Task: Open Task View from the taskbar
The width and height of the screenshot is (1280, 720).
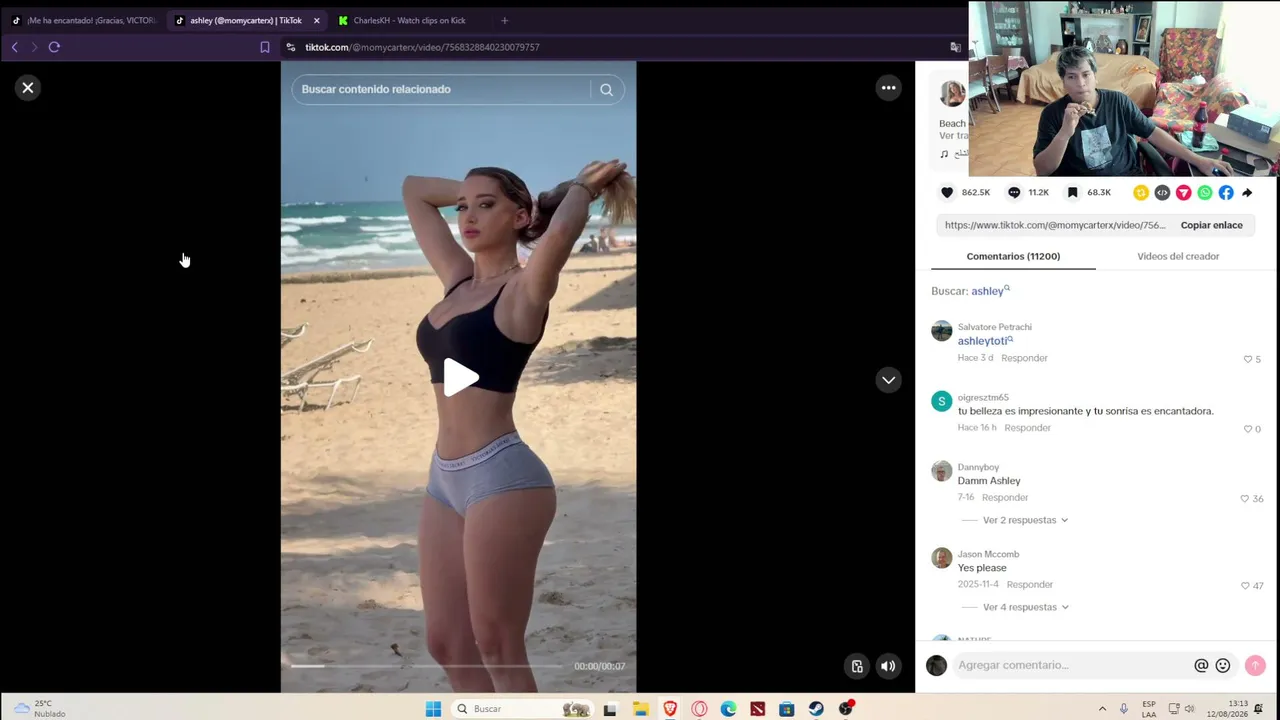Action: (x=610, y=709)
